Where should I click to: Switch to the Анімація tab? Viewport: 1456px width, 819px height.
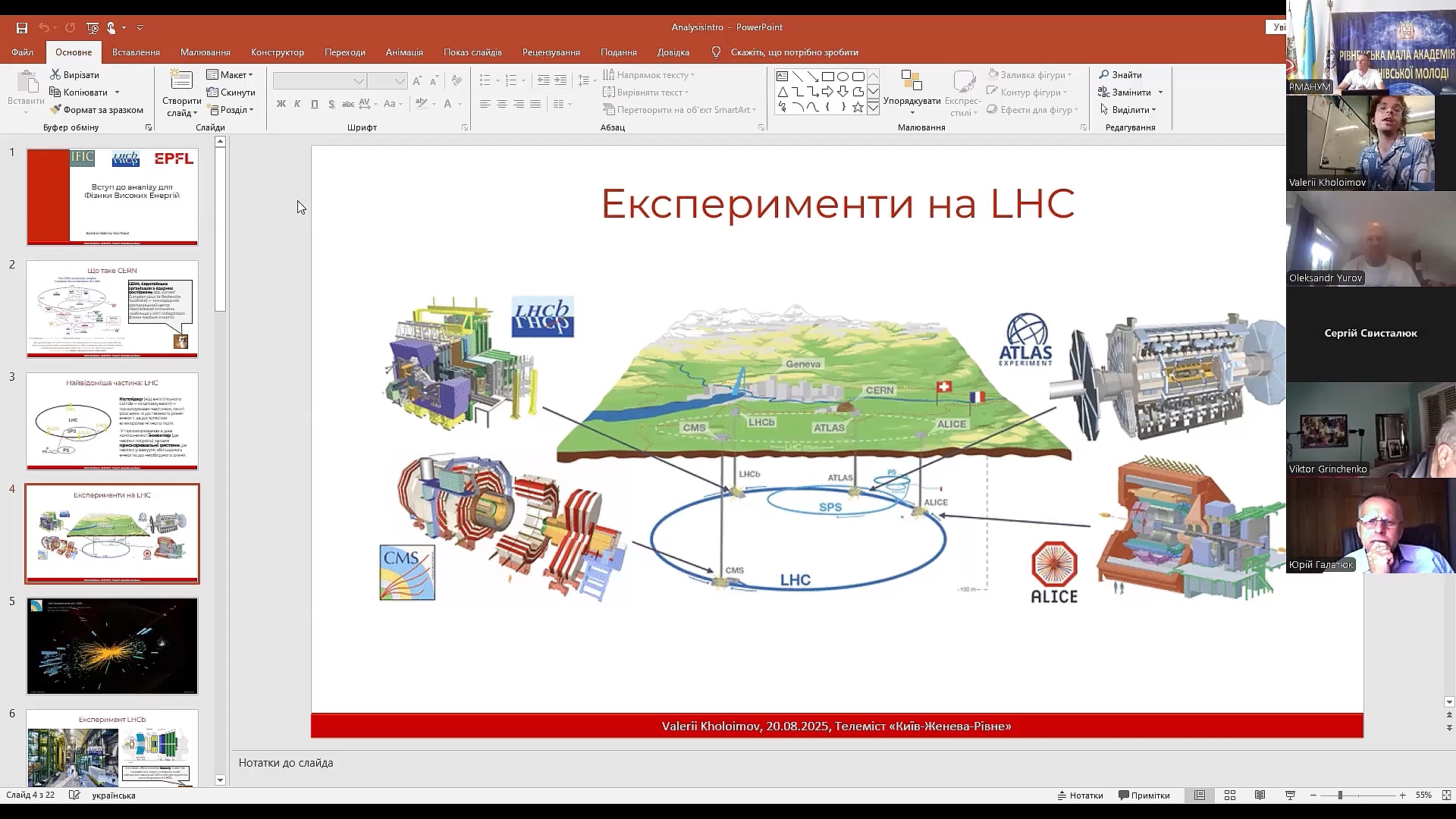point(404,52)
